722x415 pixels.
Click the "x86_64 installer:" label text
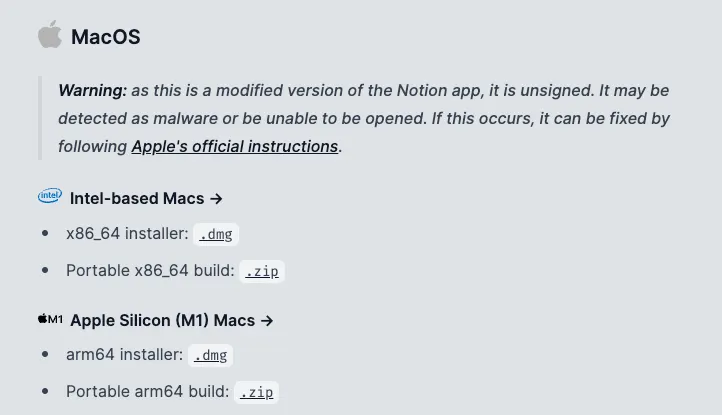point(126,234)
